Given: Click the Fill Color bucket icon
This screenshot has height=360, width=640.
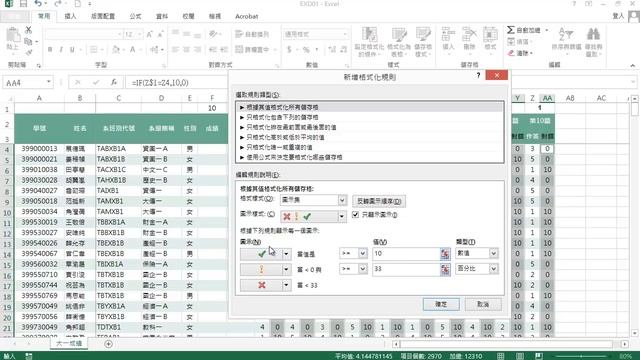Looking at the screenshot, I should pos(116,50).
